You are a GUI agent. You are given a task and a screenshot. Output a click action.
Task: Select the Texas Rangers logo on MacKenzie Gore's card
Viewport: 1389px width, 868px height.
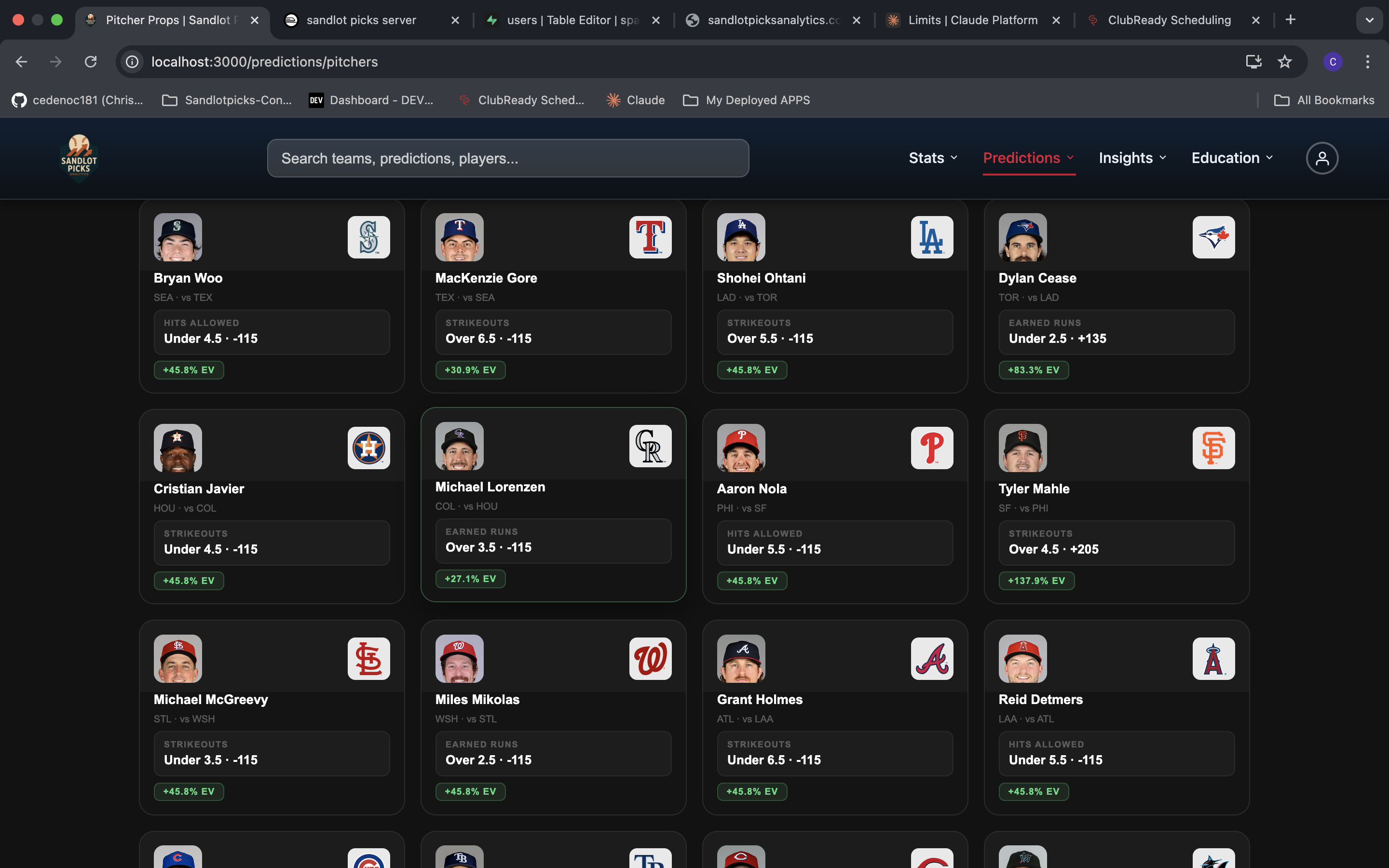(x=650, y=237)
